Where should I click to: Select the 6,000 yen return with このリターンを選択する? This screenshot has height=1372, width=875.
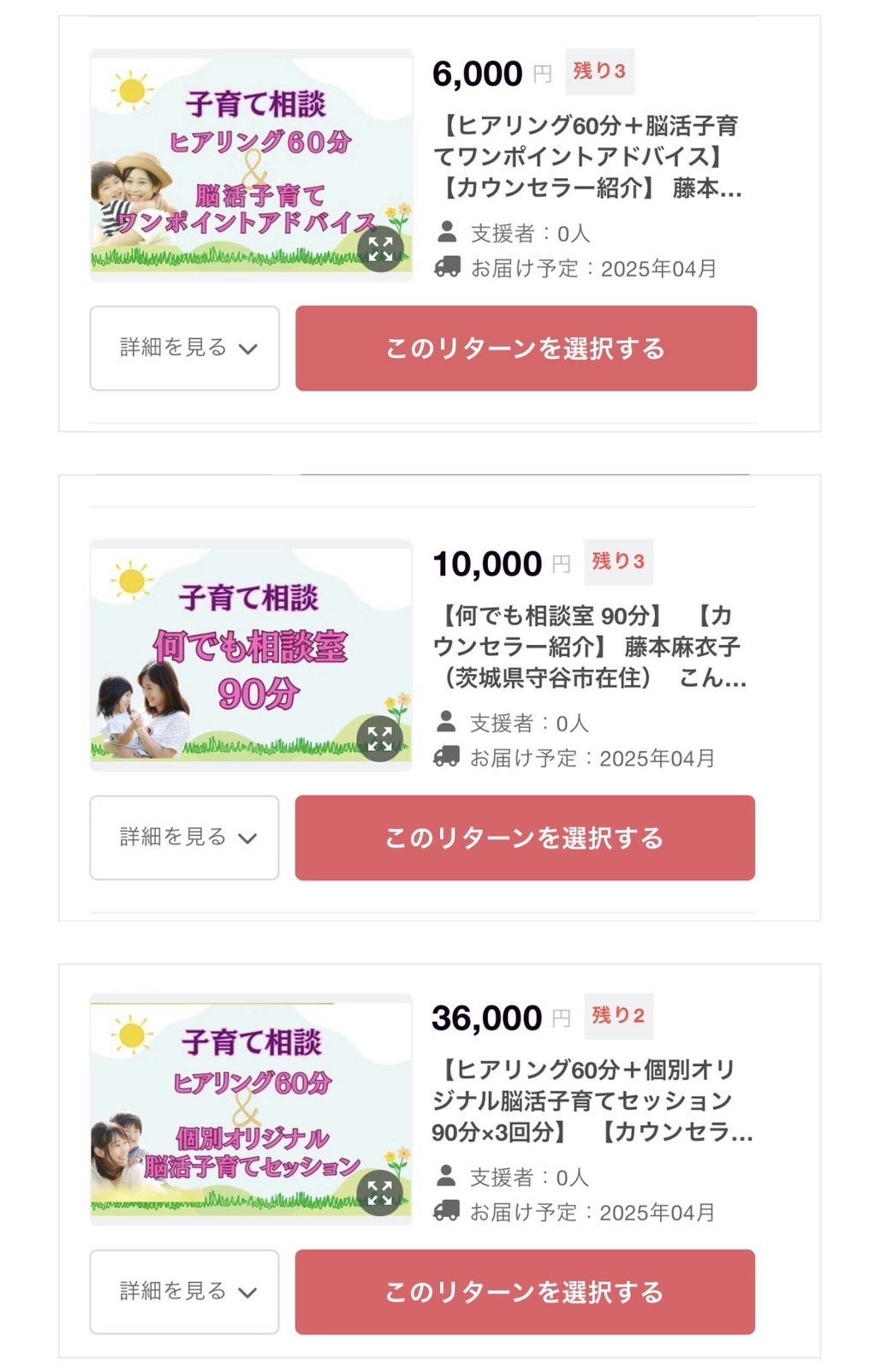point(526,348)
